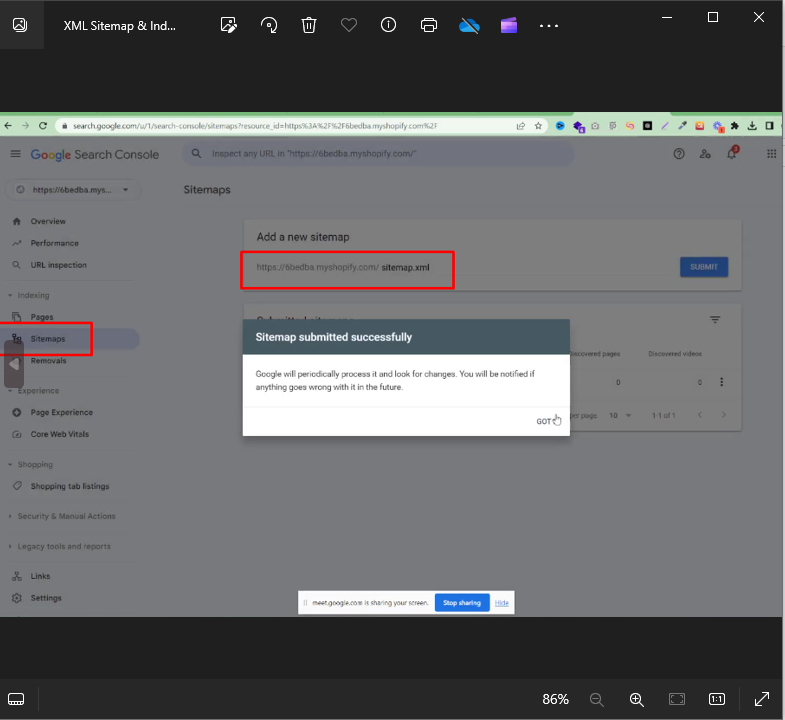The image size is (785, 720).
Task: Fit image to window icon
Action: (677, 699)
